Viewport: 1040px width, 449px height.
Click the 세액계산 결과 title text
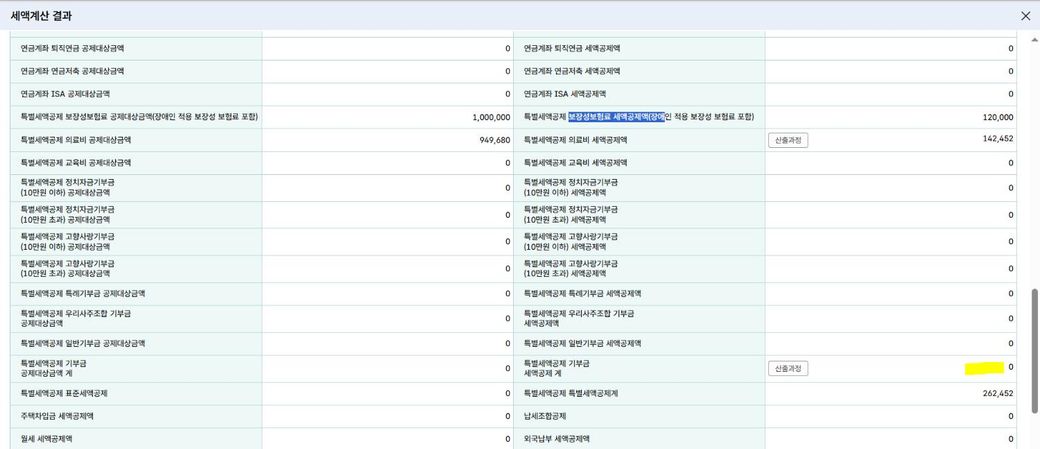coord(41,16)
